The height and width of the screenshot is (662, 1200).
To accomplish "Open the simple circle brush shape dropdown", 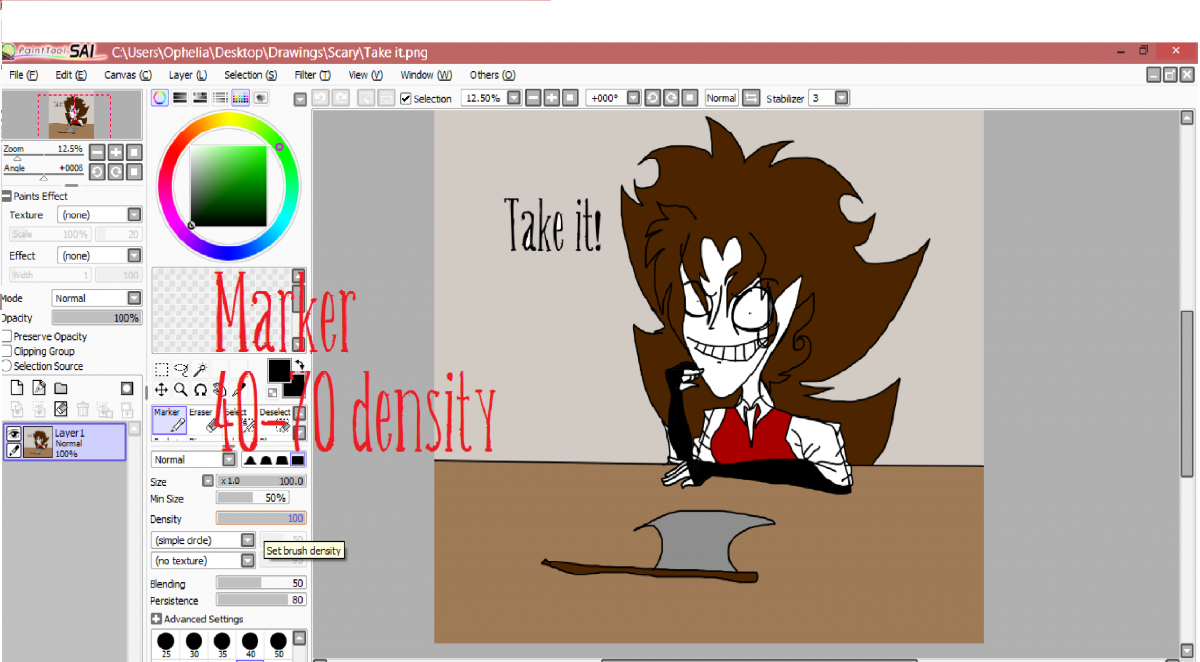I will point(248,540).
